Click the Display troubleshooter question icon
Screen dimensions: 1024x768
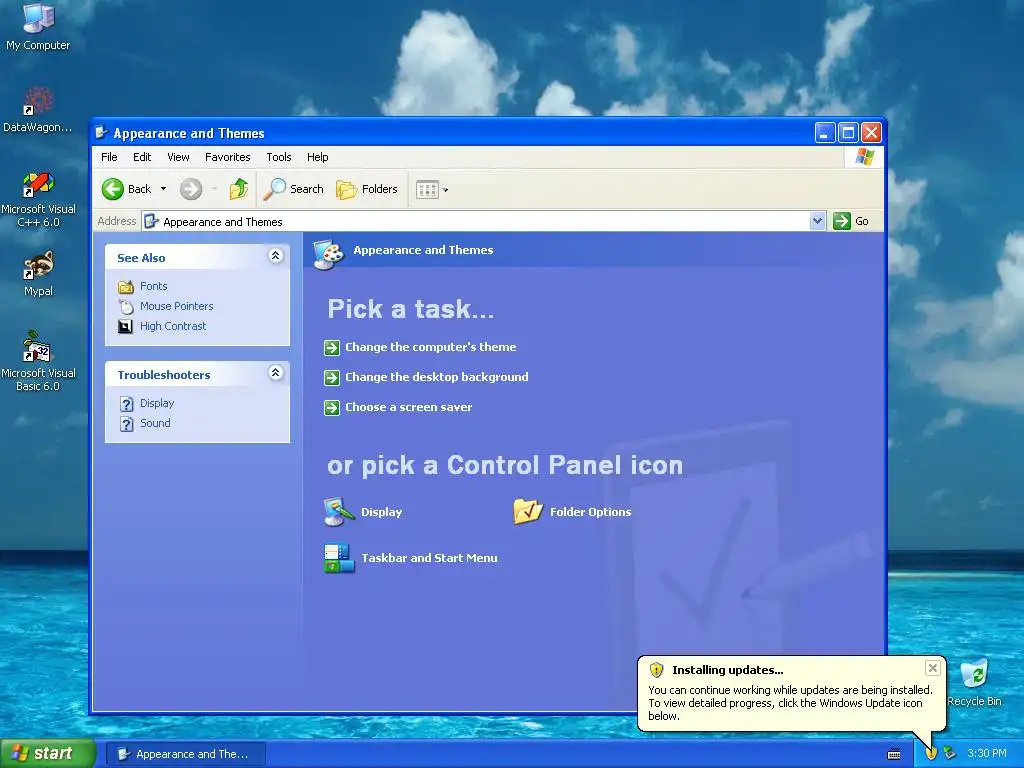pyautogui.click(x=127, y=404)
